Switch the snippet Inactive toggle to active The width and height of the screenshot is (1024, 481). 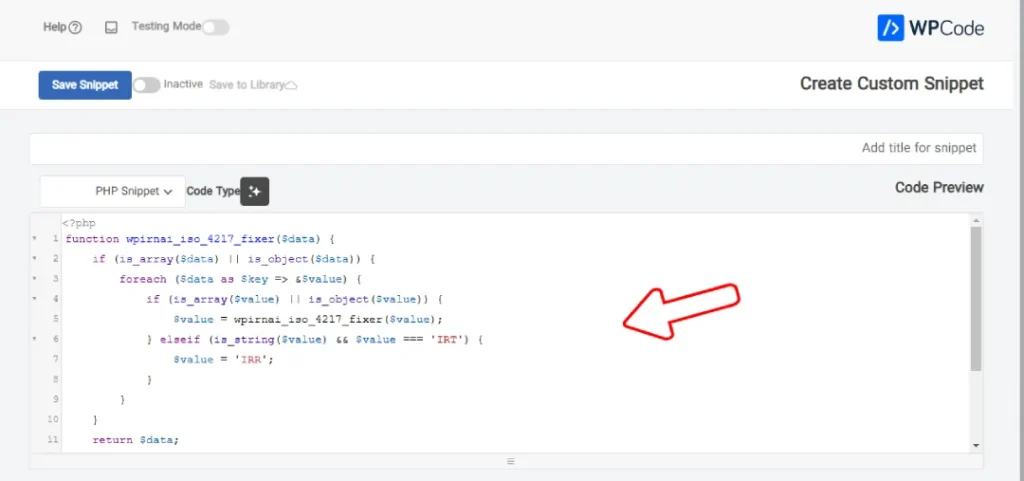(x=146, y=85)
